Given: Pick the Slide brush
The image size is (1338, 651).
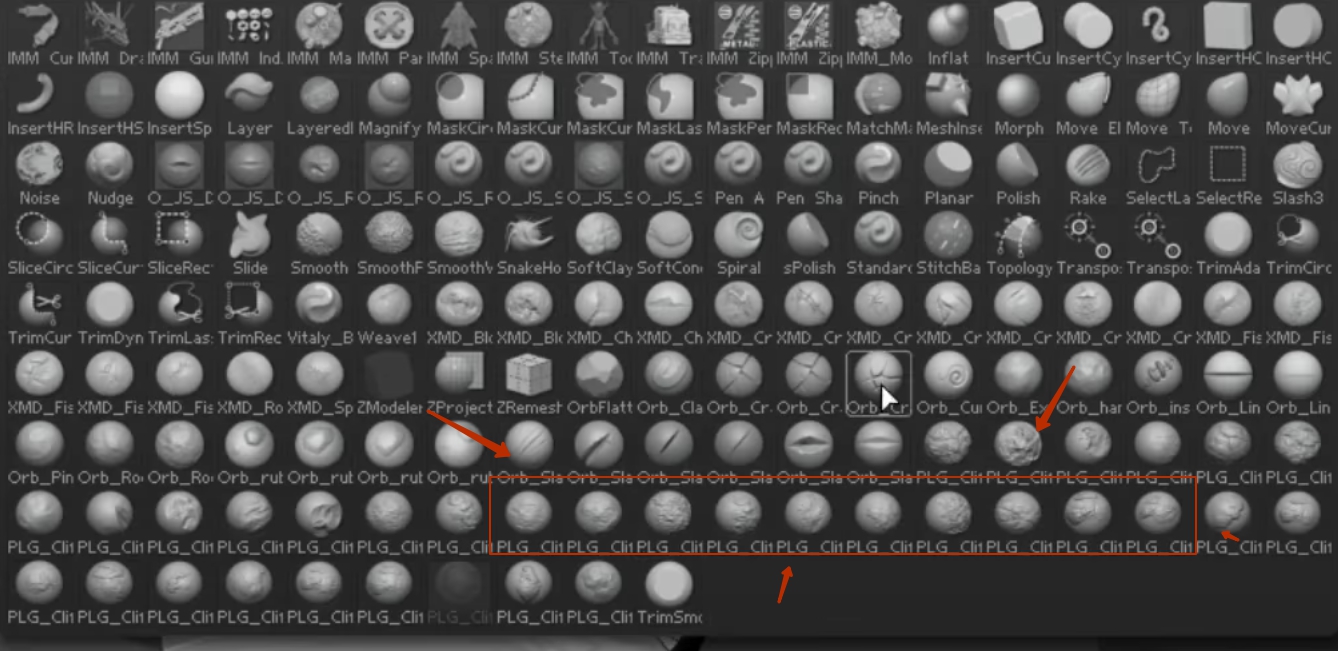Looking at the screenshot, I should click(x=249, y=244).
